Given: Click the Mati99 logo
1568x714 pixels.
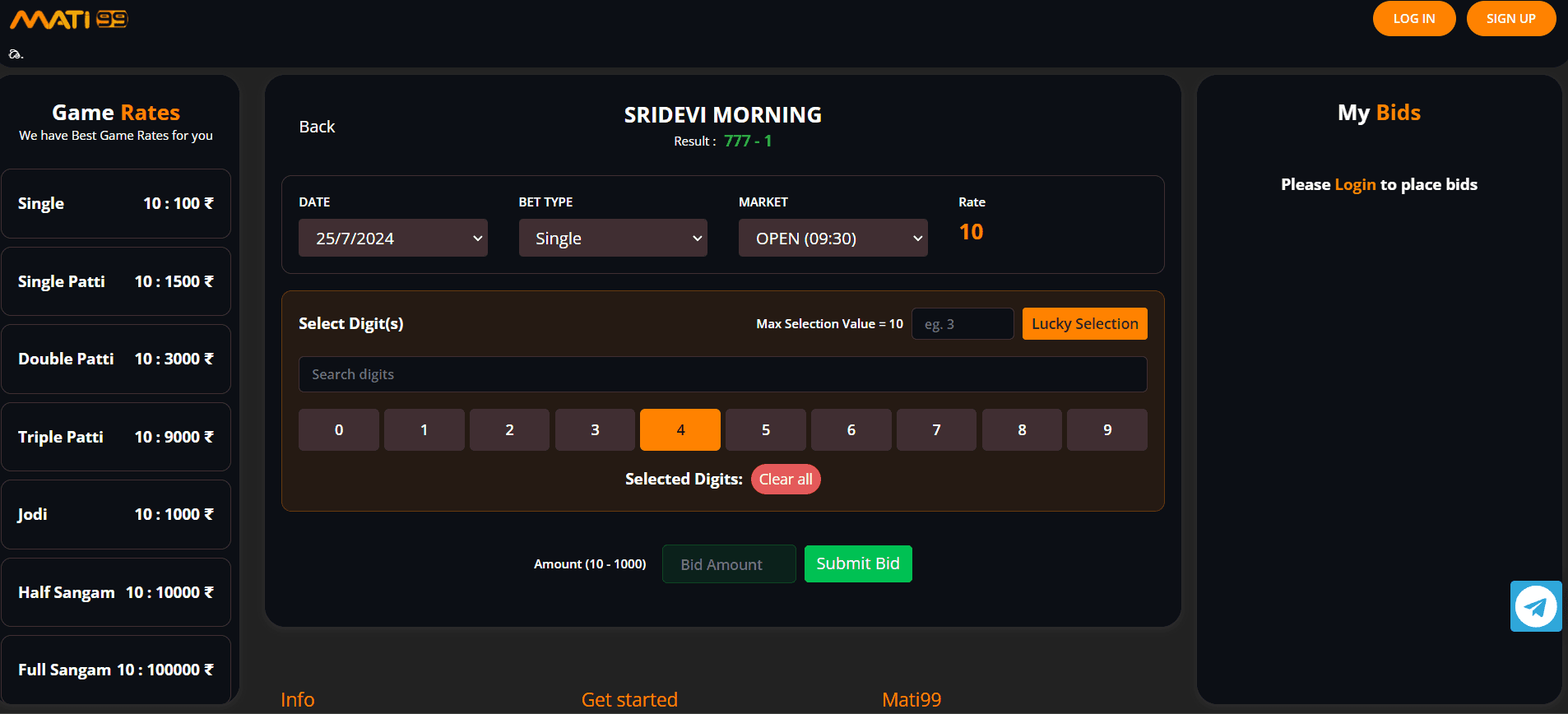Looking at the screenshot, I should point(69,19).
